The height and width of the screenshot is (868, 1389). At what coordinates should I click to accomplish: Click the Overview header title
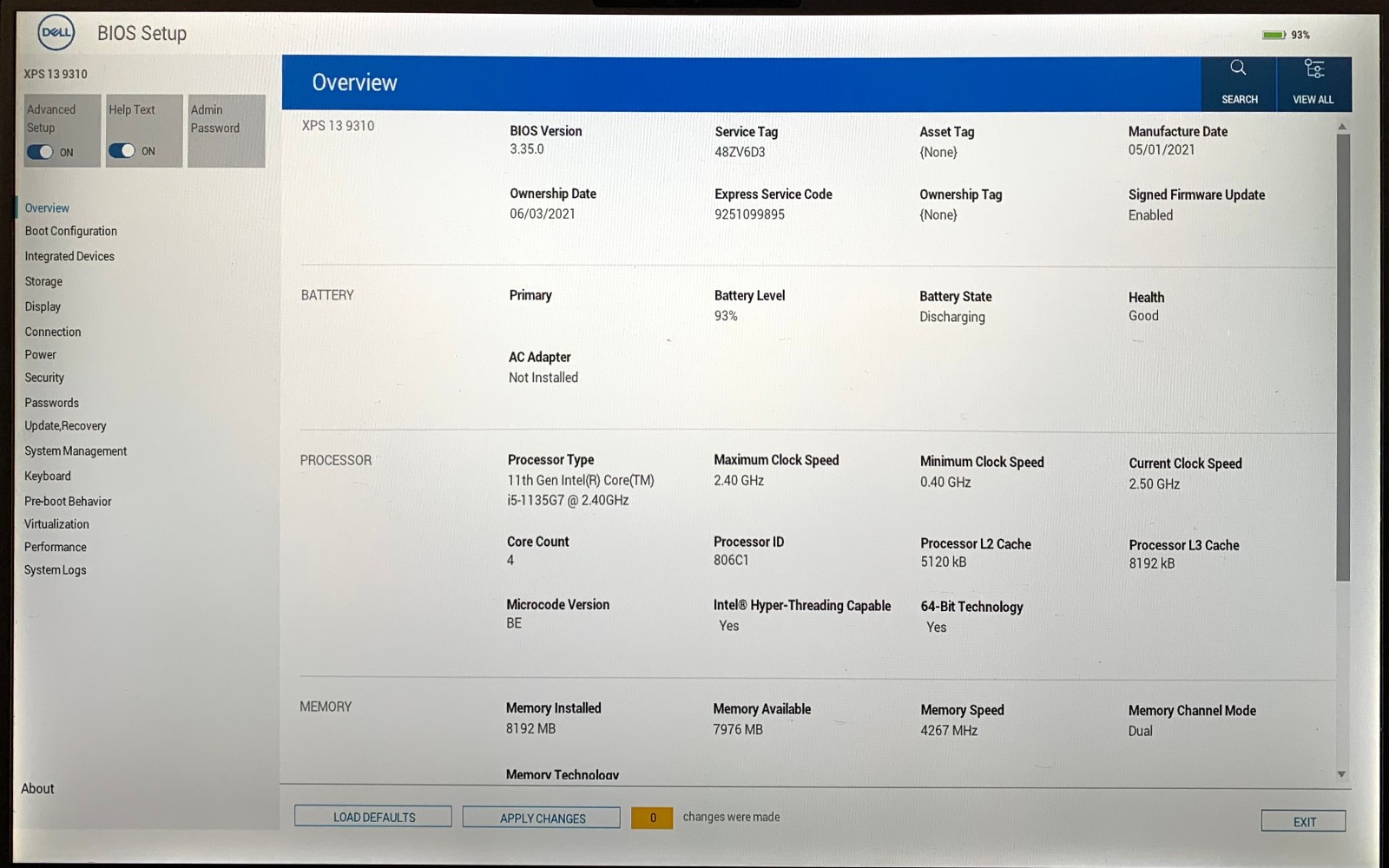click(x=354, y=82)
